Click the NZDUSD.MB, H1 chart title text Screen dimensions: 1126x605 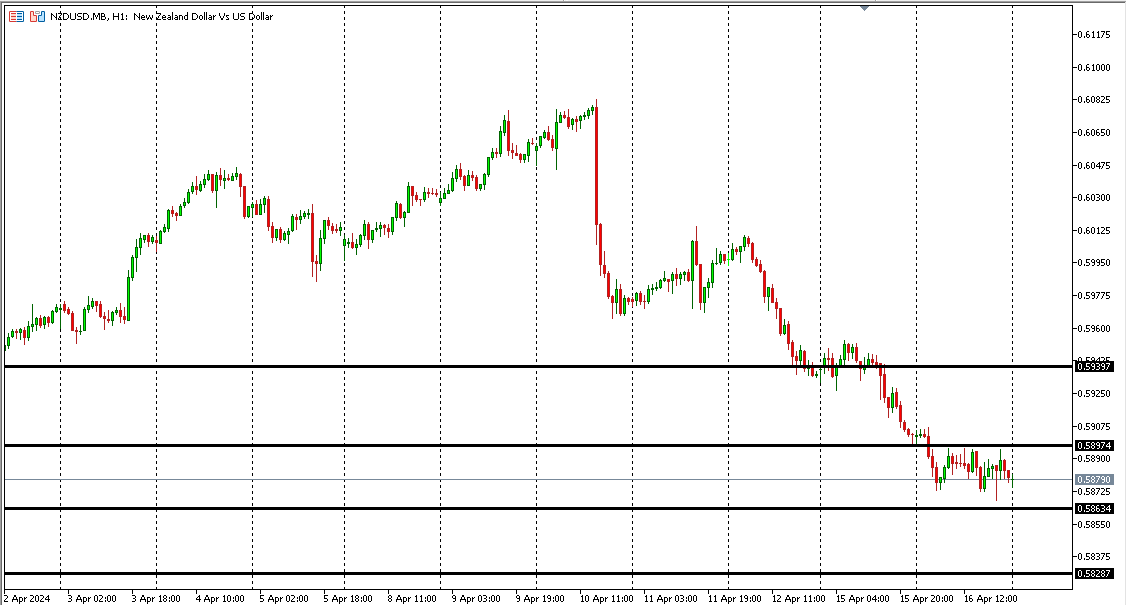162,16
